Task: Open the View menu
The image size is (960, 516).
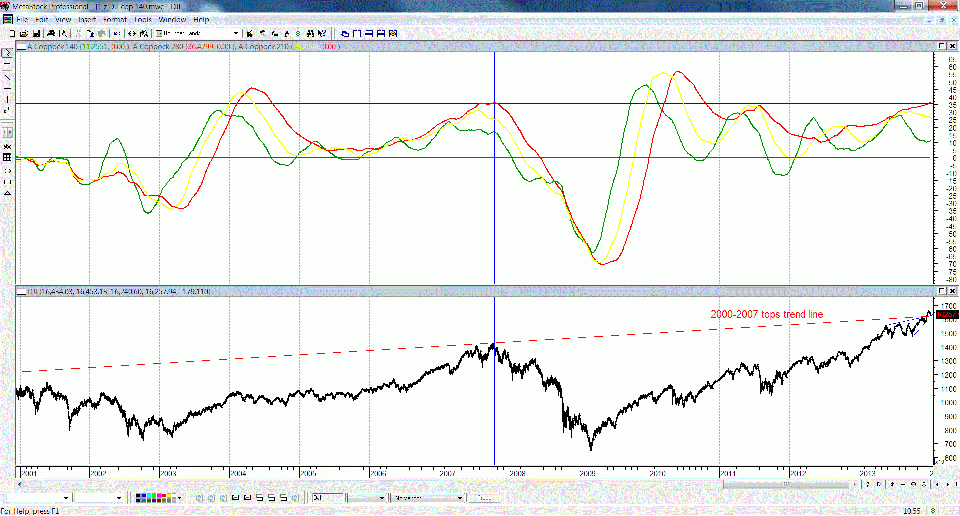Action: (x=63, y=20)
